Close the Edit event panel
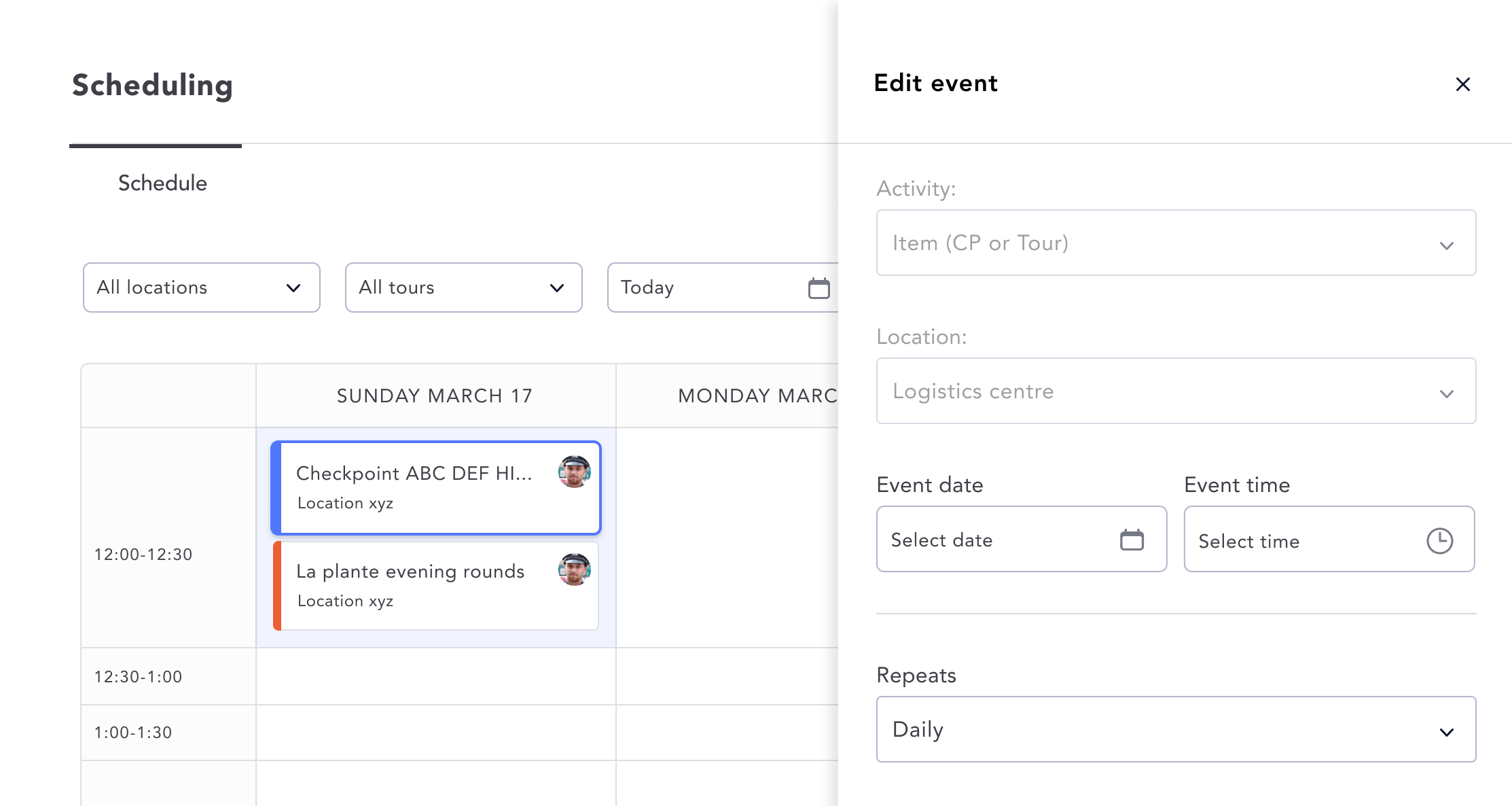This screenshot has width=1512, height=806. point(1462,84)
